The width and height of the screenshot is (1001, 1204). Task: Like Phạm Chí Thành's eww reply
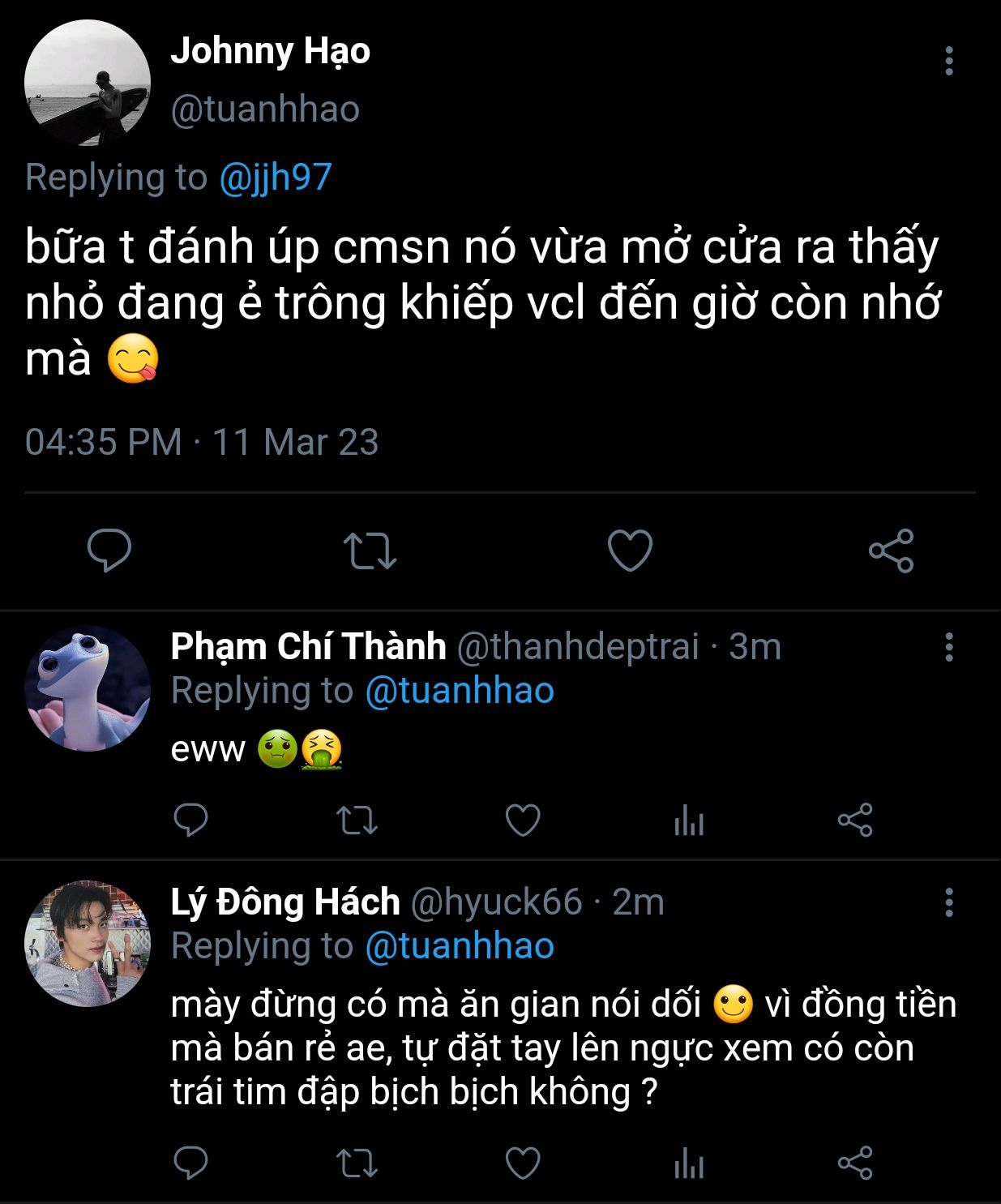[x=523, y=821]
